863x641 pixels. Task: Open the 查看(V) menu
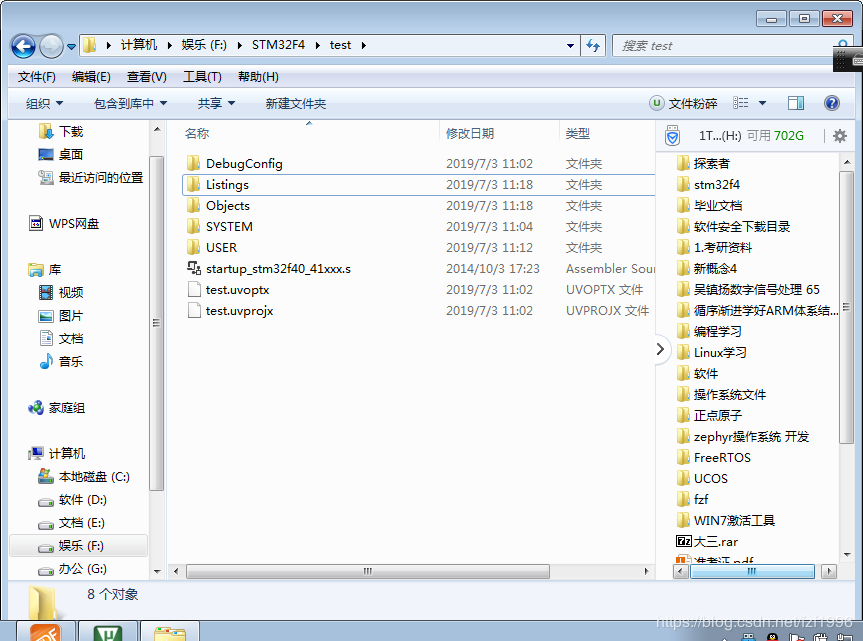[146, 76]
